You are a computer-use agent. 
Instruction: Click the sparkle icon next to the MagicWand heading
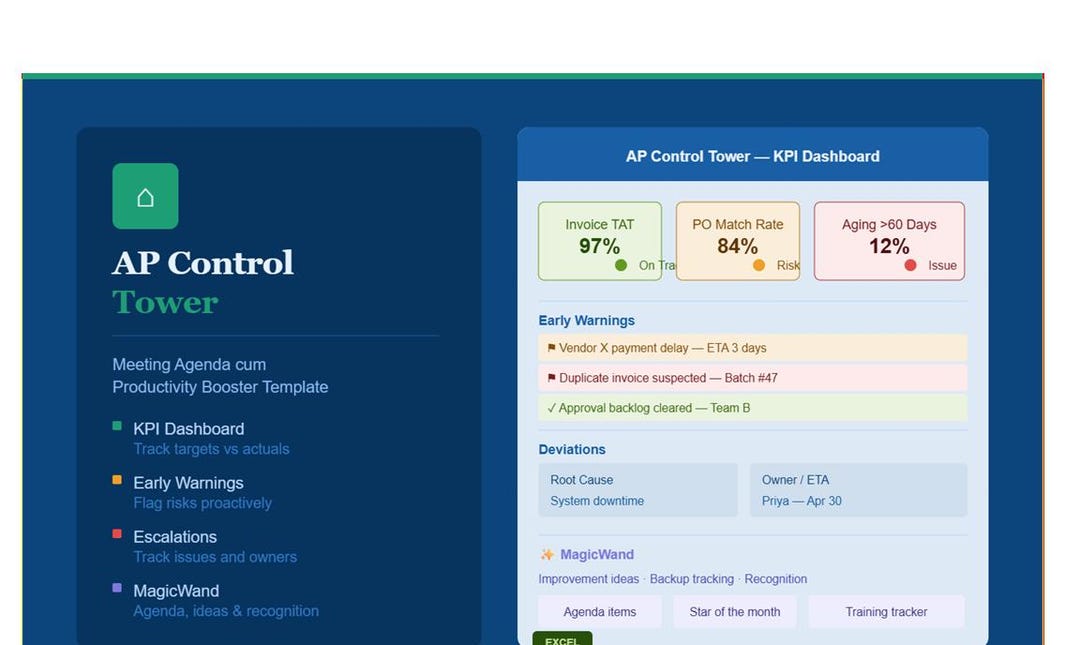548,555
